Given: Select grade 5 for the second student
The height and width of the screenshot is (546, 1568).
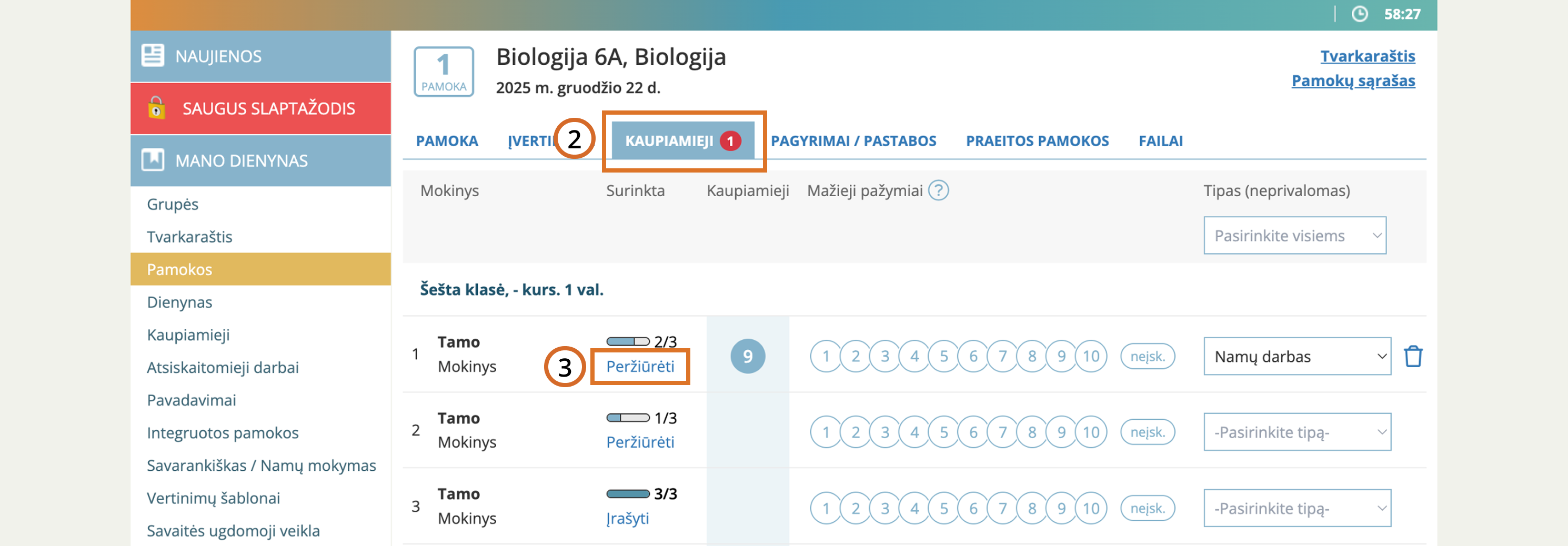Looking at the screenshot, I should click(x=943, y=432).
